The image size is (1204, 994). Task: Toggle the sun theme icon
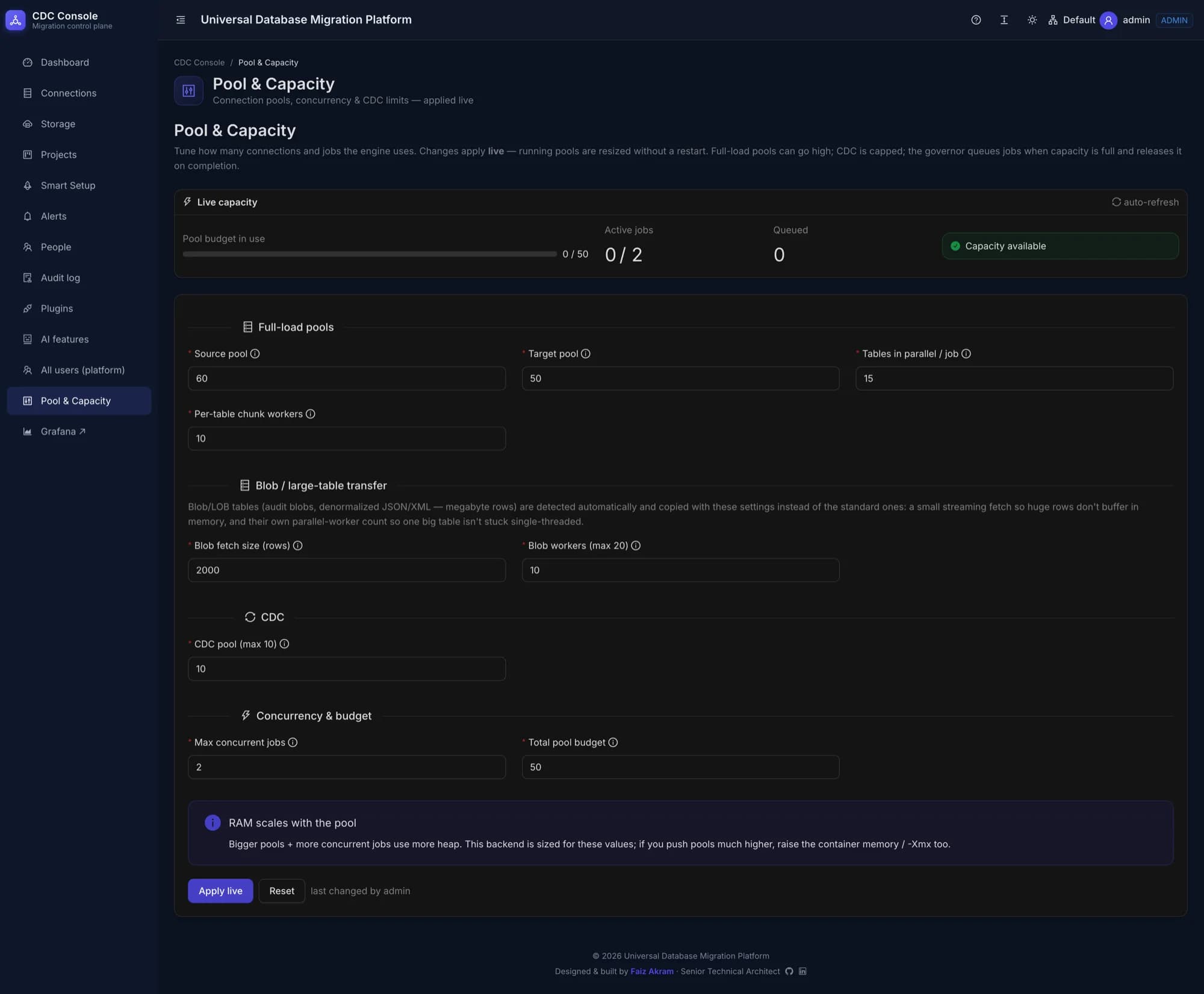click(x=1032, y=20)
